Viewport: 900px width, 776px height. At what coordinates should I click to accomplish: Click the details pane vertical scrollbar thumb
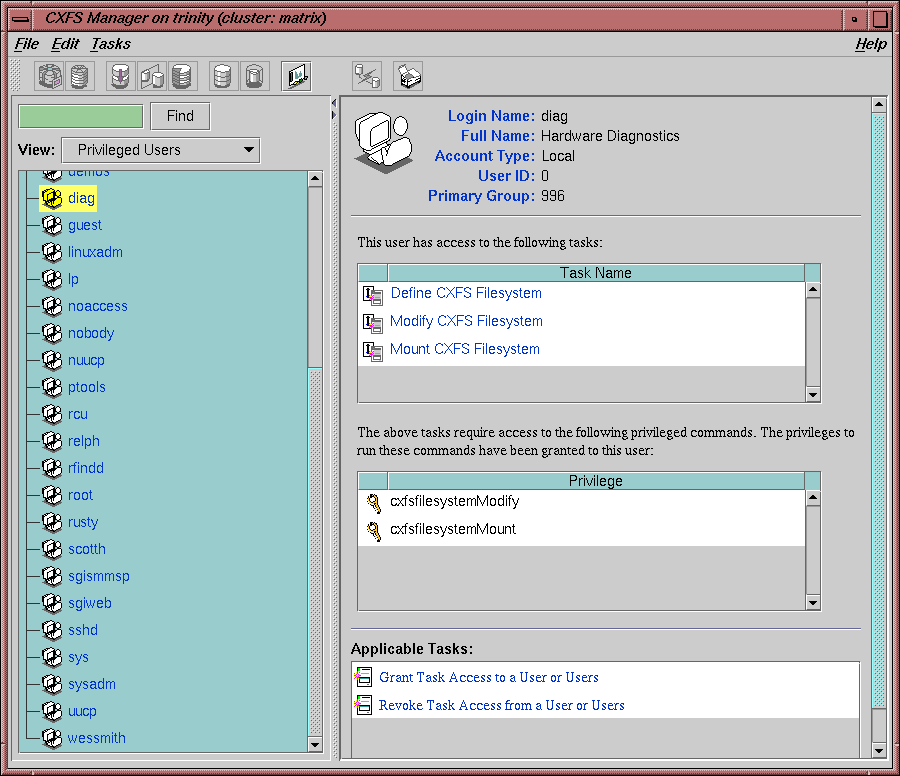point(879,410)
